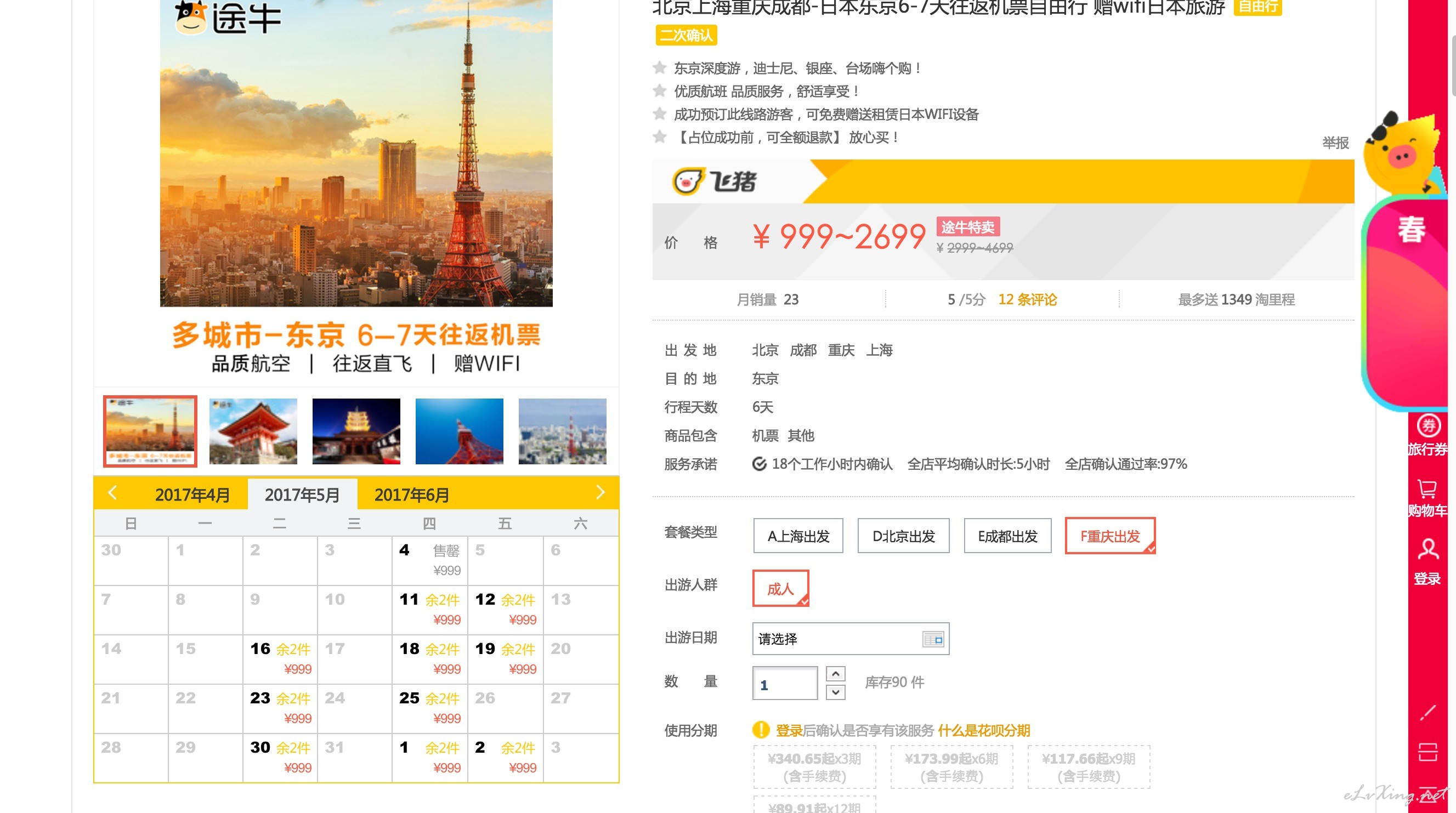Go to previous month in calendar
Image resolution: width=1456 pixels, height=813 pixels.
click(112, 493)
